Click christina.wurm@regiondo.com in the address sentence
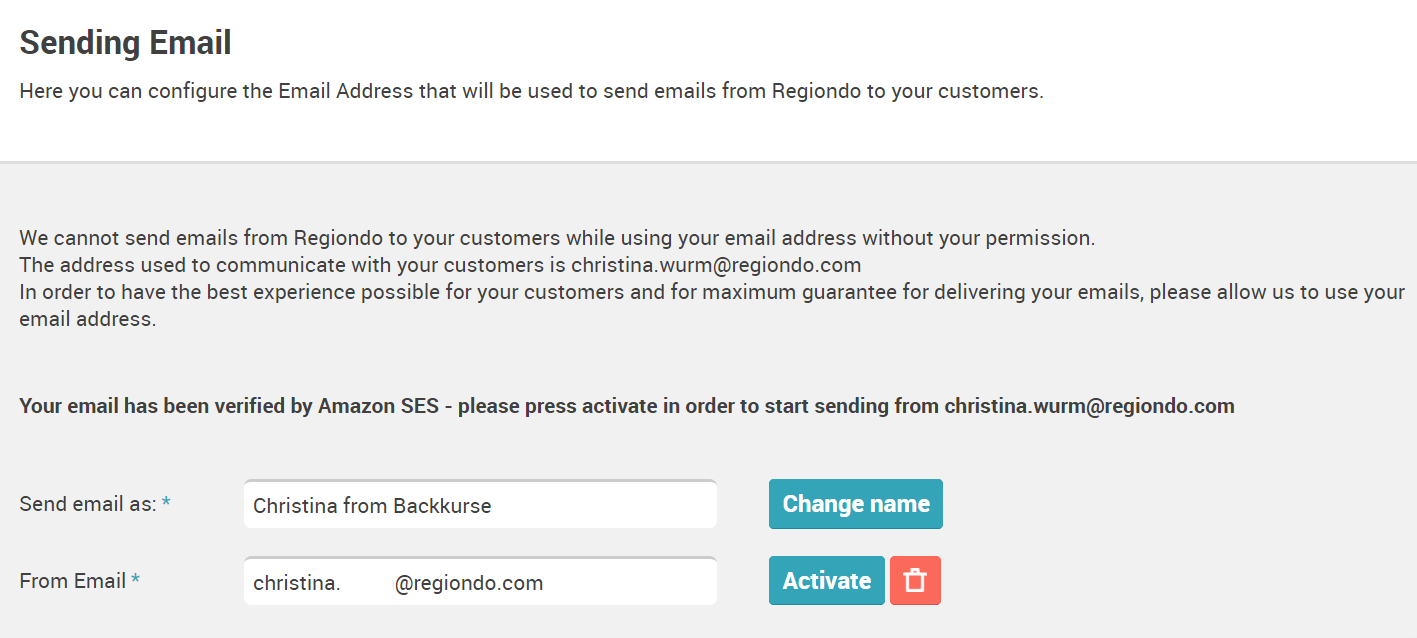The height and width of the screenshot is (638, 1417). tap(716, 266)
